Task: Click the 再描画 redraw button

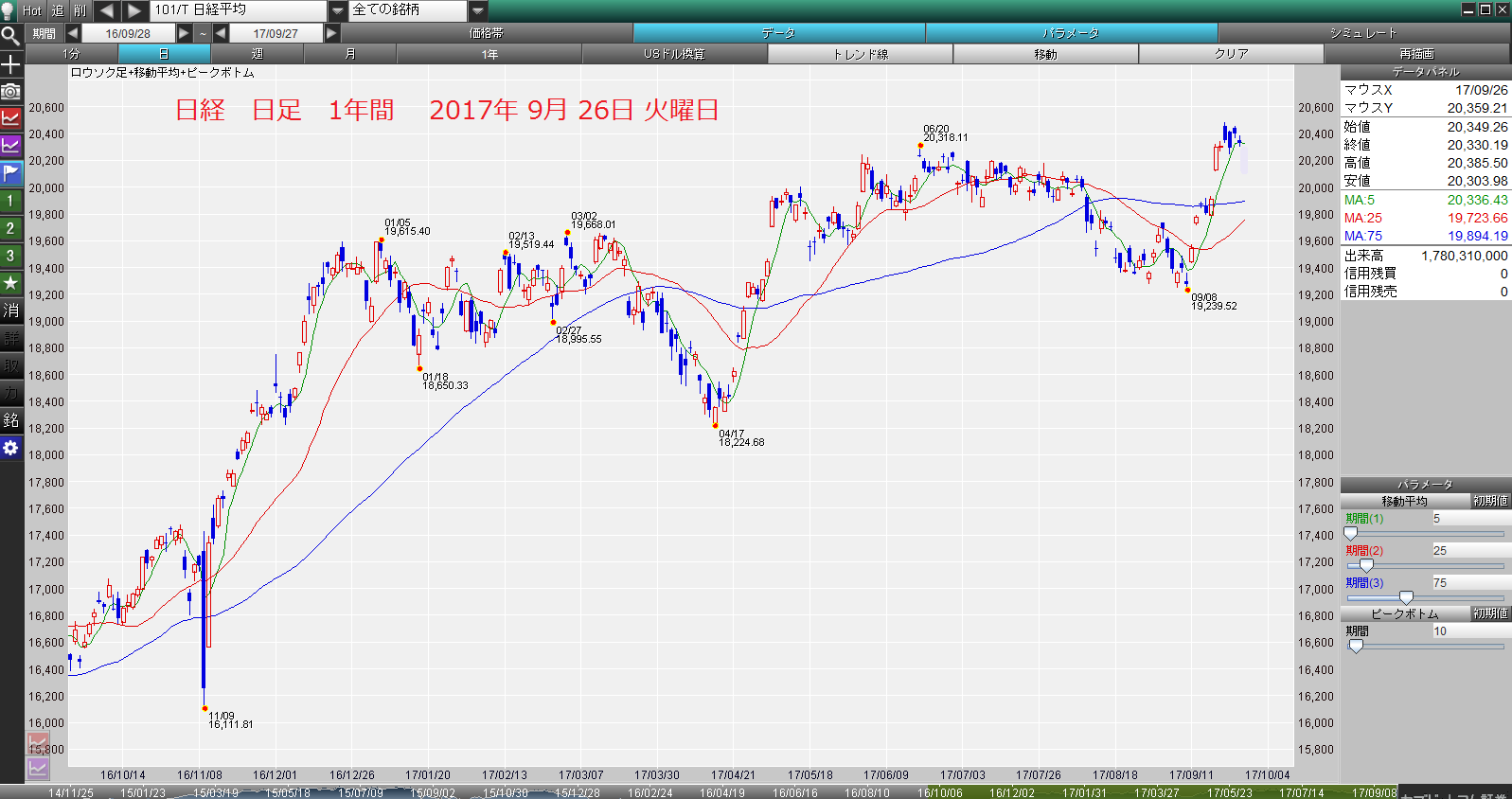Action: pos(1416,54)
